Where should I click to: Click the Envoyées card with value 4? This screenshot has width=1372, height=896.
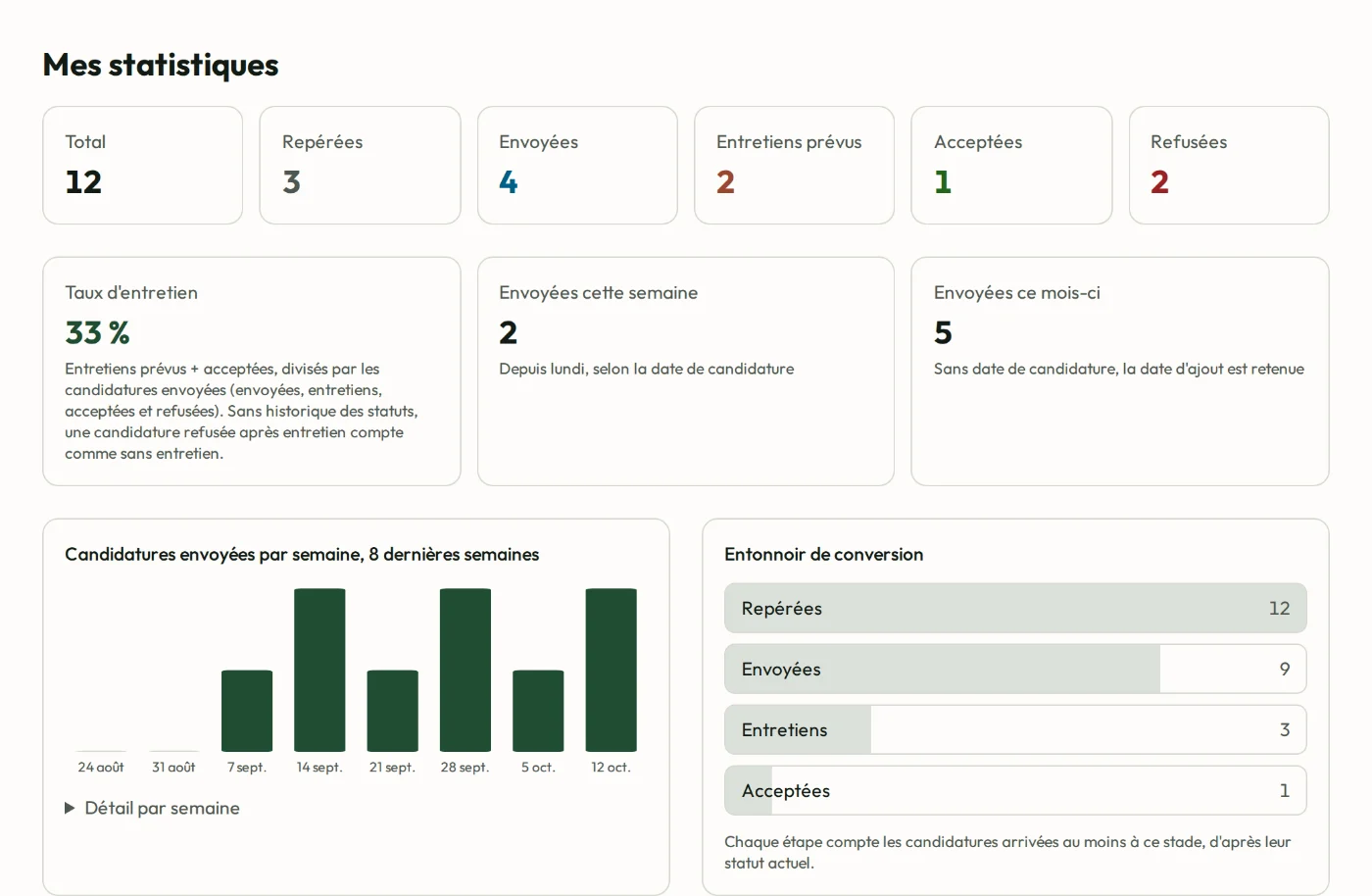577,166
